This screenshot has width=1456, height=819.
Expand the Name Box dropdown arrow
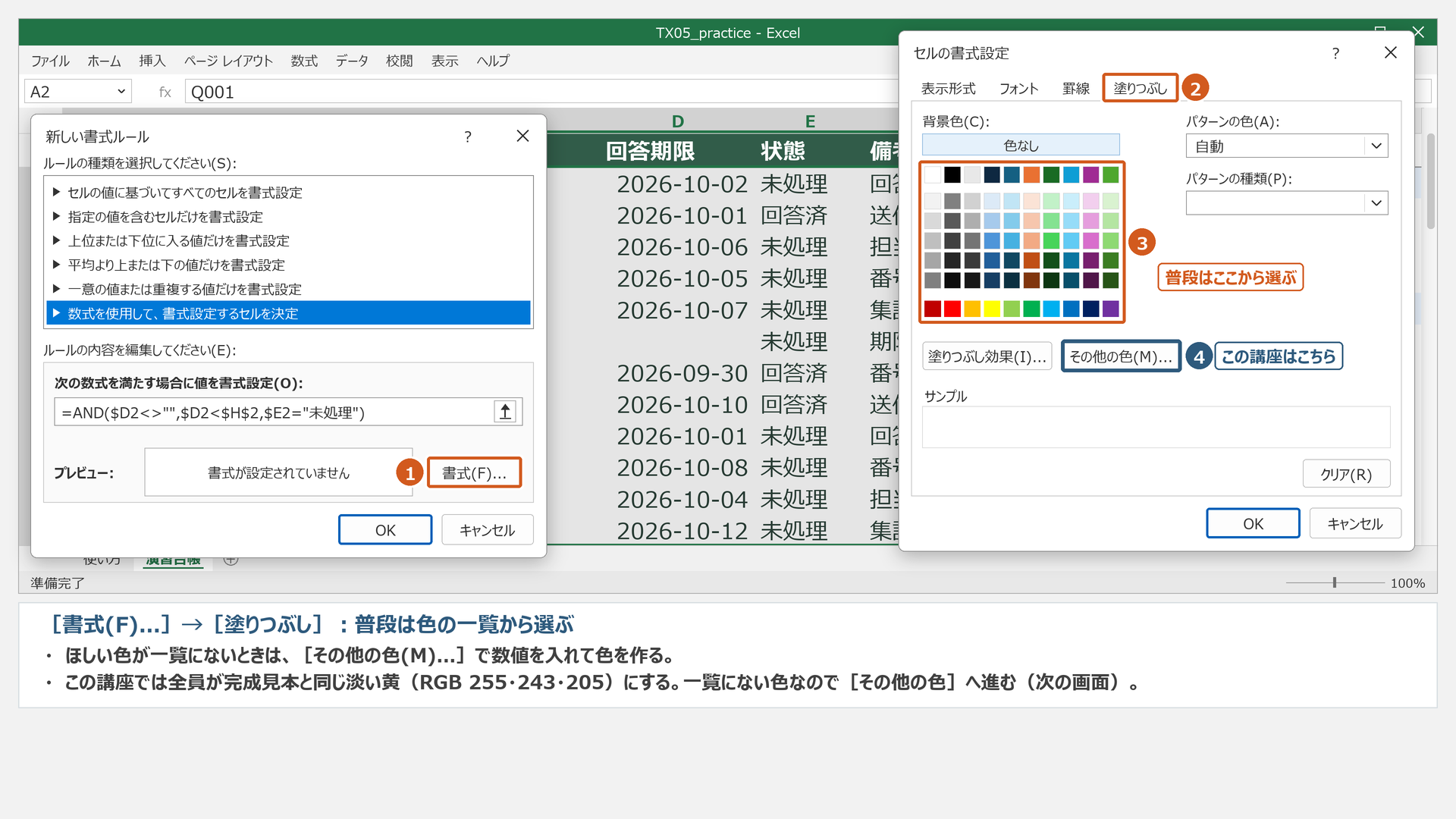[121, 92]
